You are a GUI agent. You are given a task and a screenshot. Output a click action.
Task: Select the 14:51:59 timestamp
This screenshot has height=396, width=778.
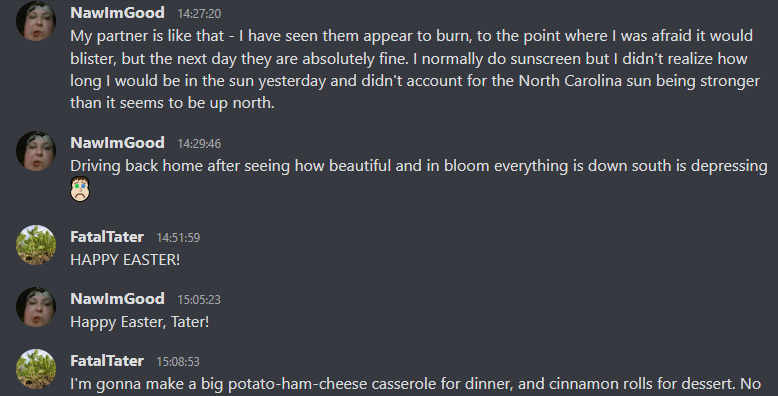[x=178, y=238]
